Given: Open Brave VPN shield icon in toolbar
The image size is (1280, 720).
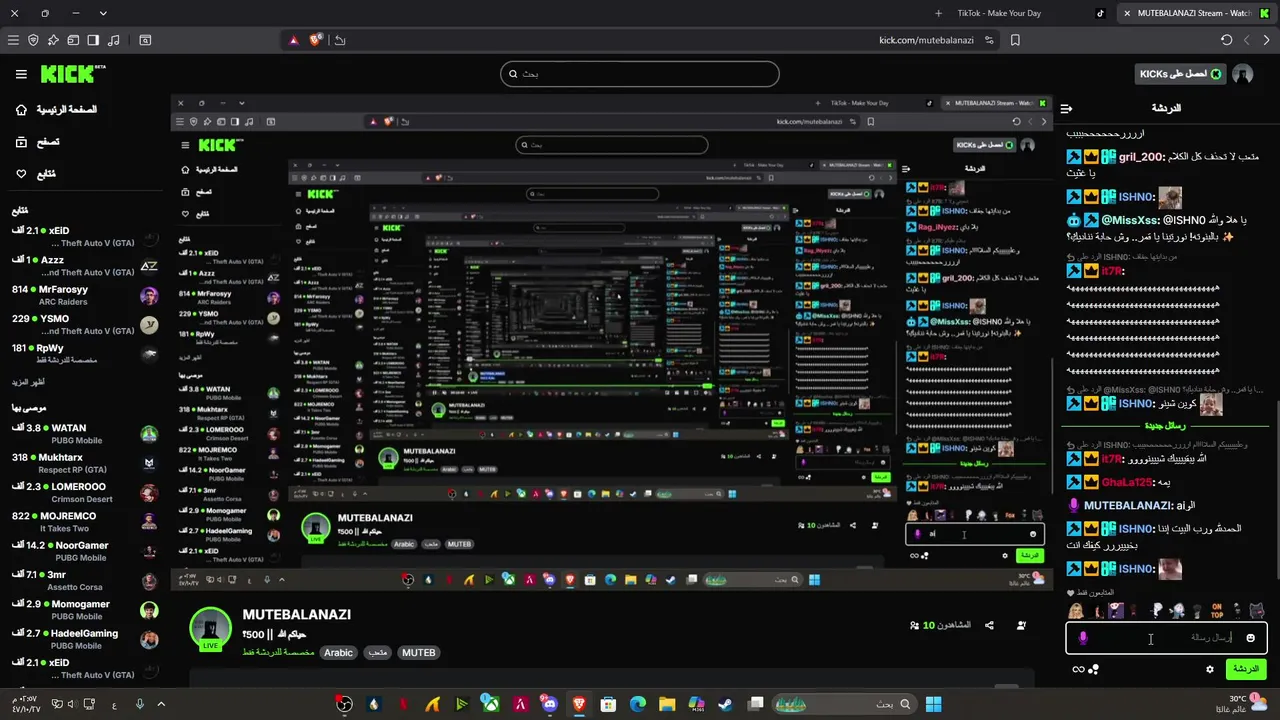Looking at the screenshot, I should point(33,40).
